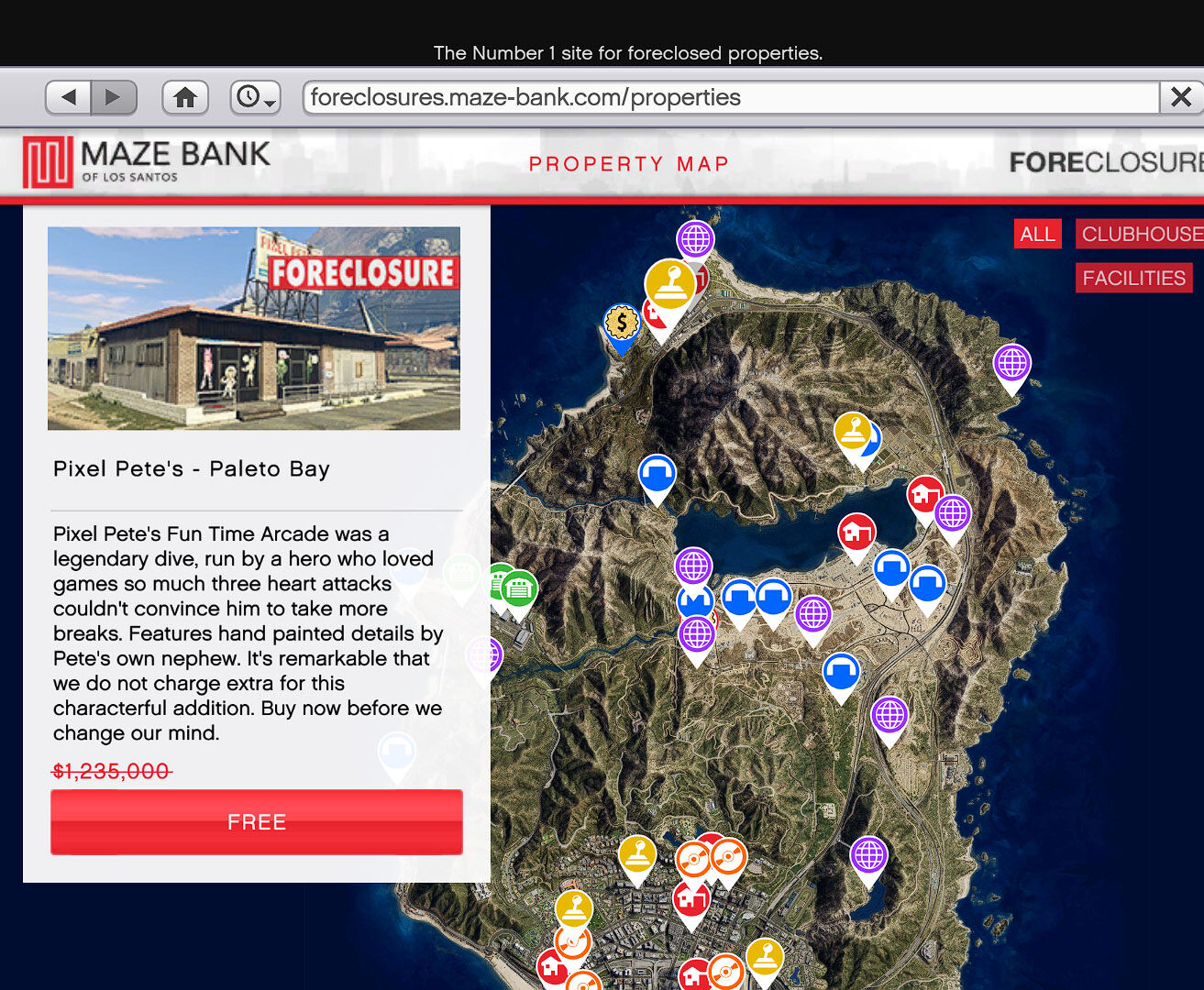Click the FORECLOSURES header title
Image resolution: width=1204 pixels, height=990 pixels.
click(1107, 162)
